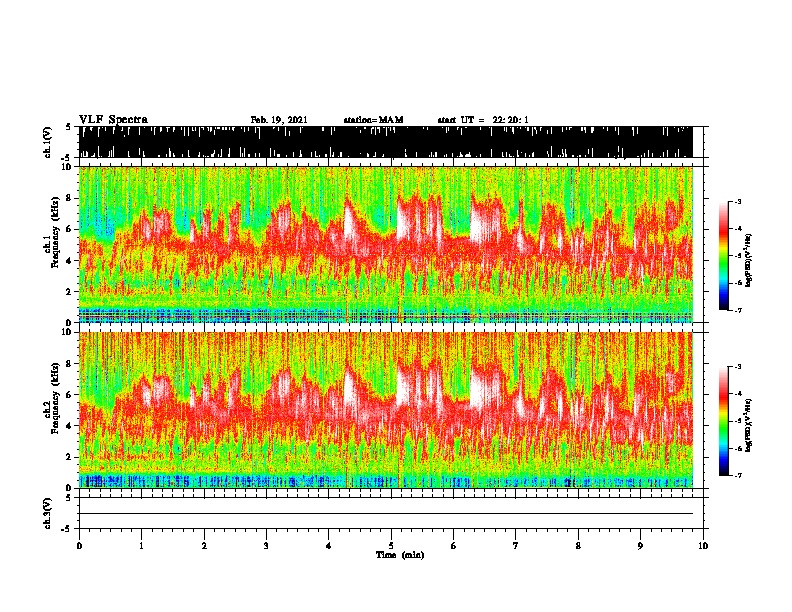Image resolution: width=792 pixels, height=612 pixels.
Task: Click the ch.2 color scale bar
Action: 724,421
